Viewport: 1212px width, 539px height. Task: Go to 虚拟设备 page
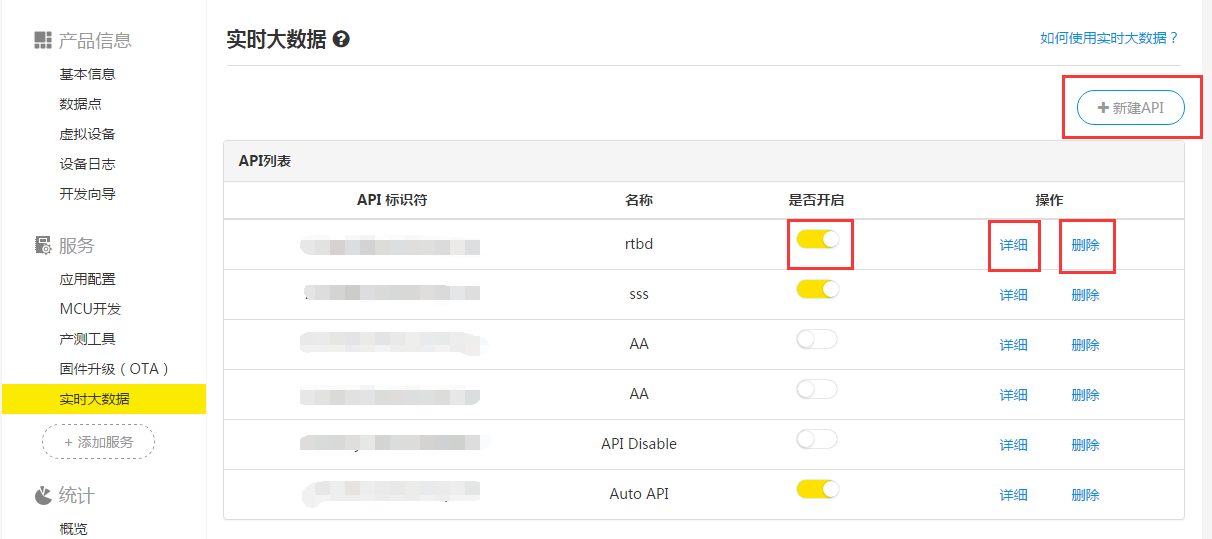click(x=87, y=134)
